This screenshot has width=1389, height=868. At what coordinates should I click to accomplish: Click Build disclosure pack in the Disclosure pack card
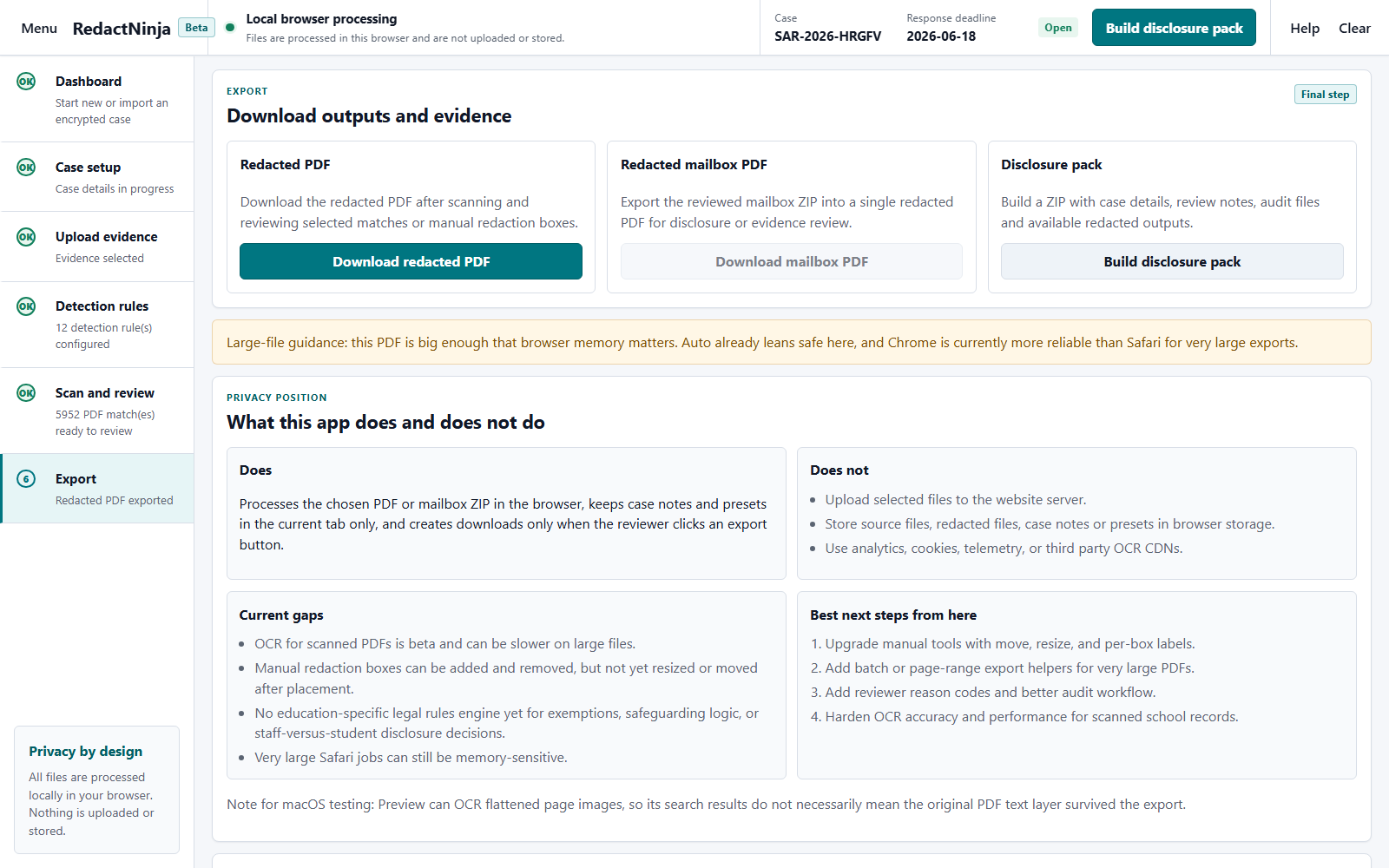[1172, 261]
